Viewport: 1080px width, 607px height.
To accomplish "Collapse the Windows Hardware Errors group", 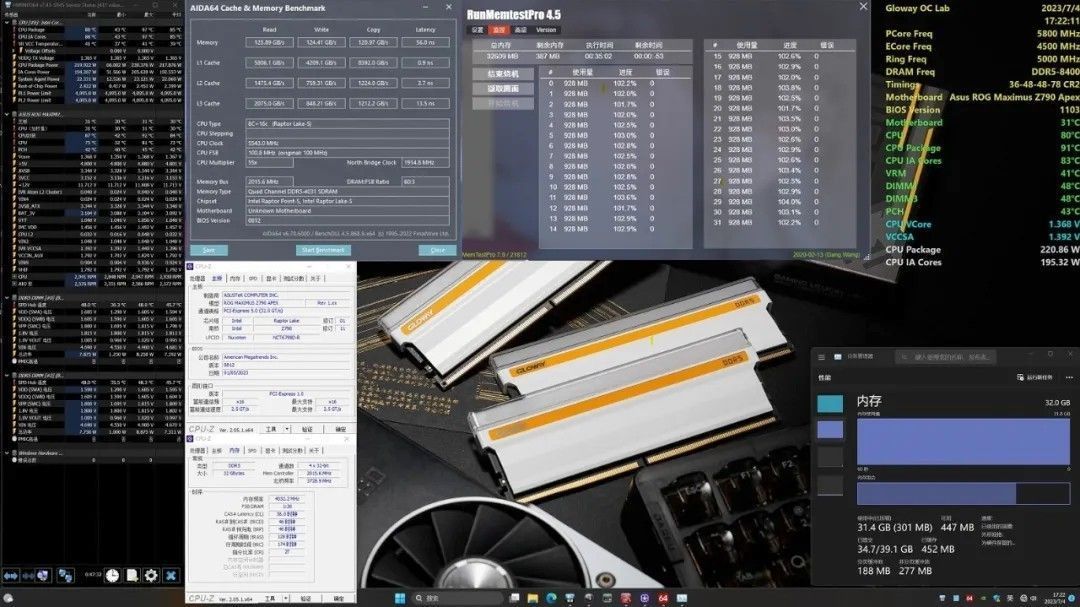I will (6, 453).
